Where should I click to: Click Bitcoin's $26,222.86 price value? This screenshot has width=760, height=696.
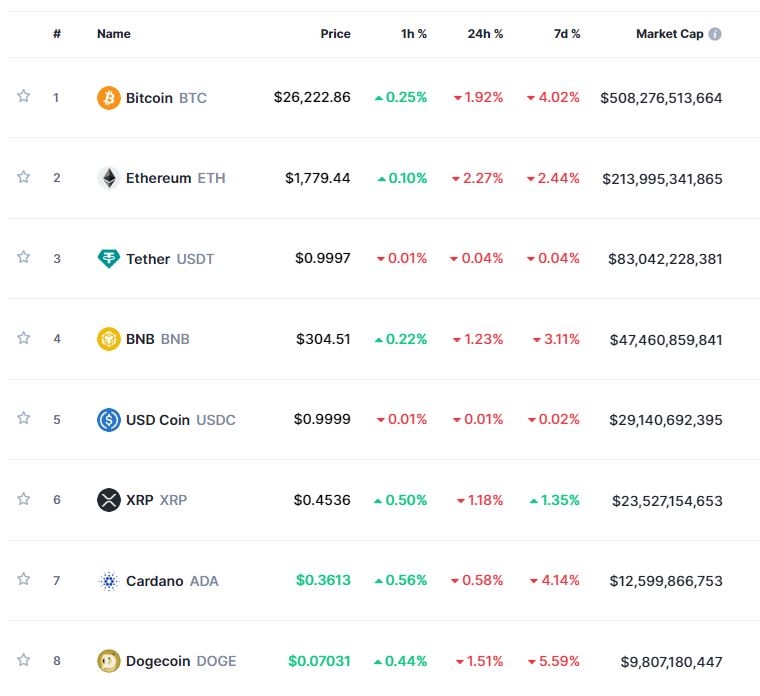pyautogui.click(x=312, y=98)
